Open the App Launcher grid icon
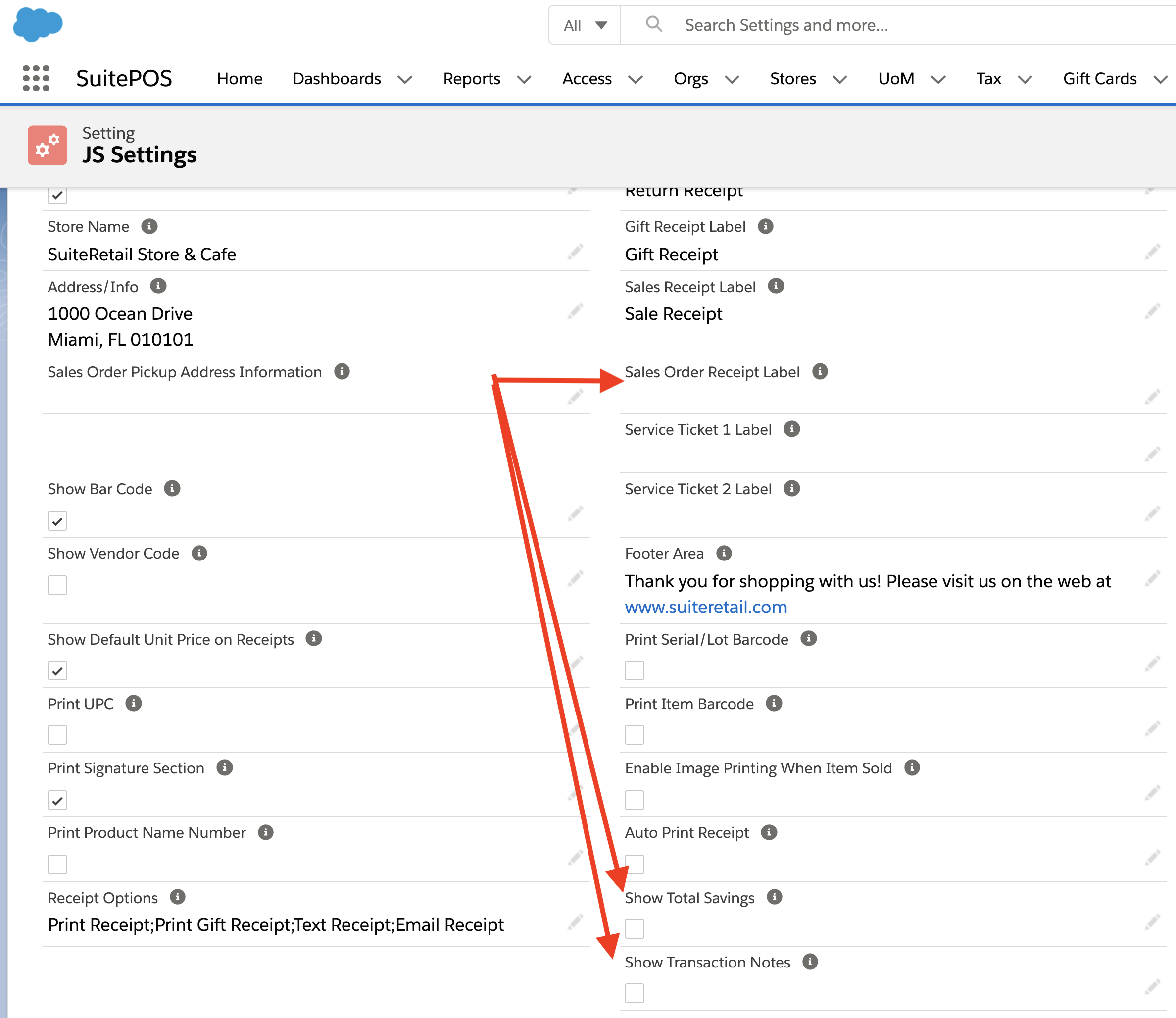The height and width of the screenshot is (1018, 1176). pyautogui.click(x=36, y=78)
